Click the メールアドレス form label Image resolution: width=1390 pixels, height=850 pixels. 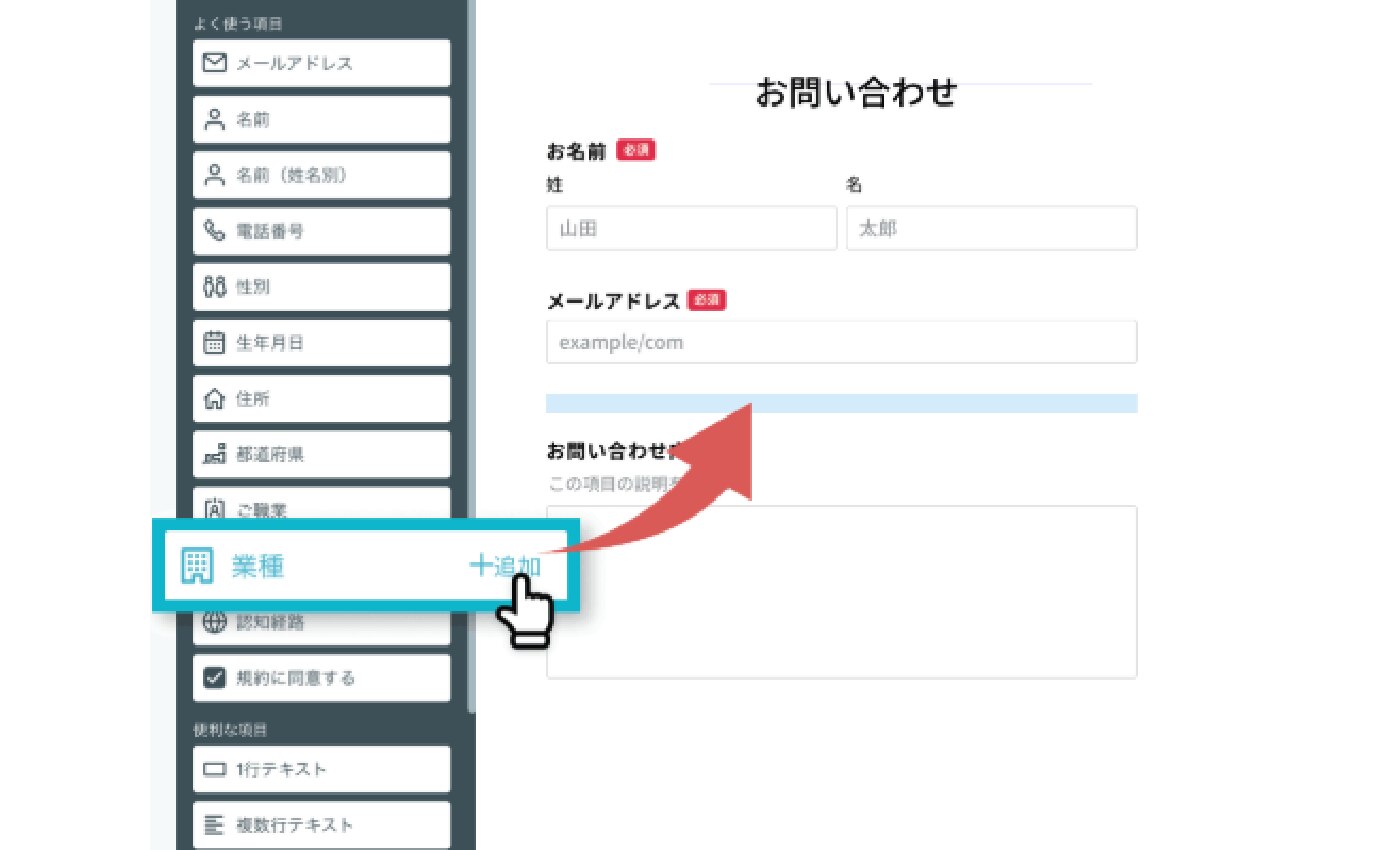[614, 300]
